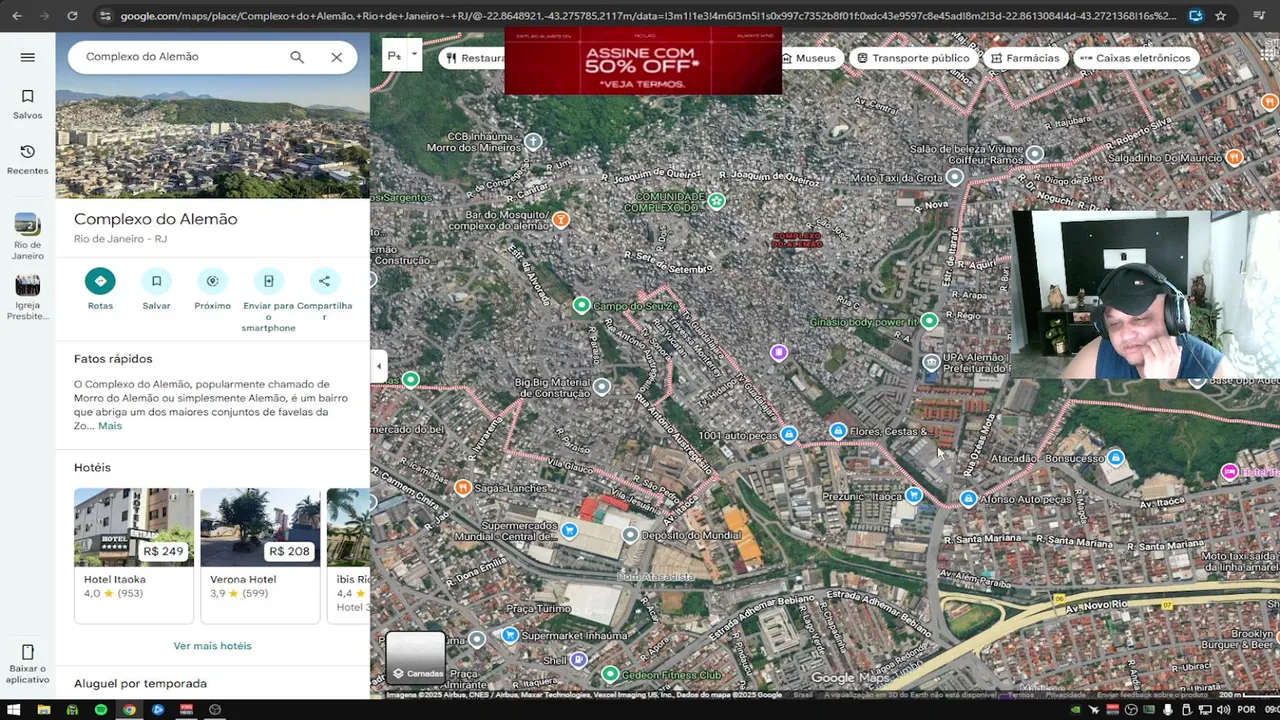Screen dimensions: 1280x720
Task: Click the Salgadinho Do Mauricio pin
Action: pos(1234,157)
